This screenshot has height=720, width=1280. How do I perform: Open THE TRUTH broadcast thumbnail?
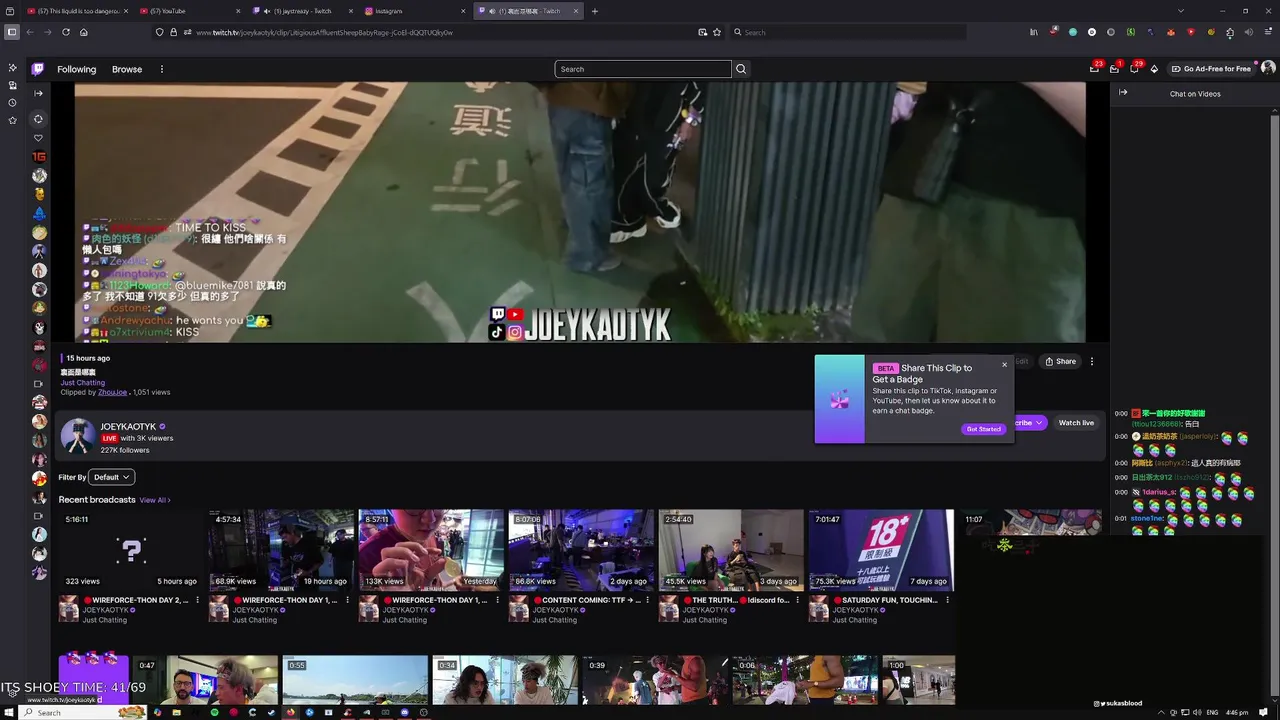[731, 550]
